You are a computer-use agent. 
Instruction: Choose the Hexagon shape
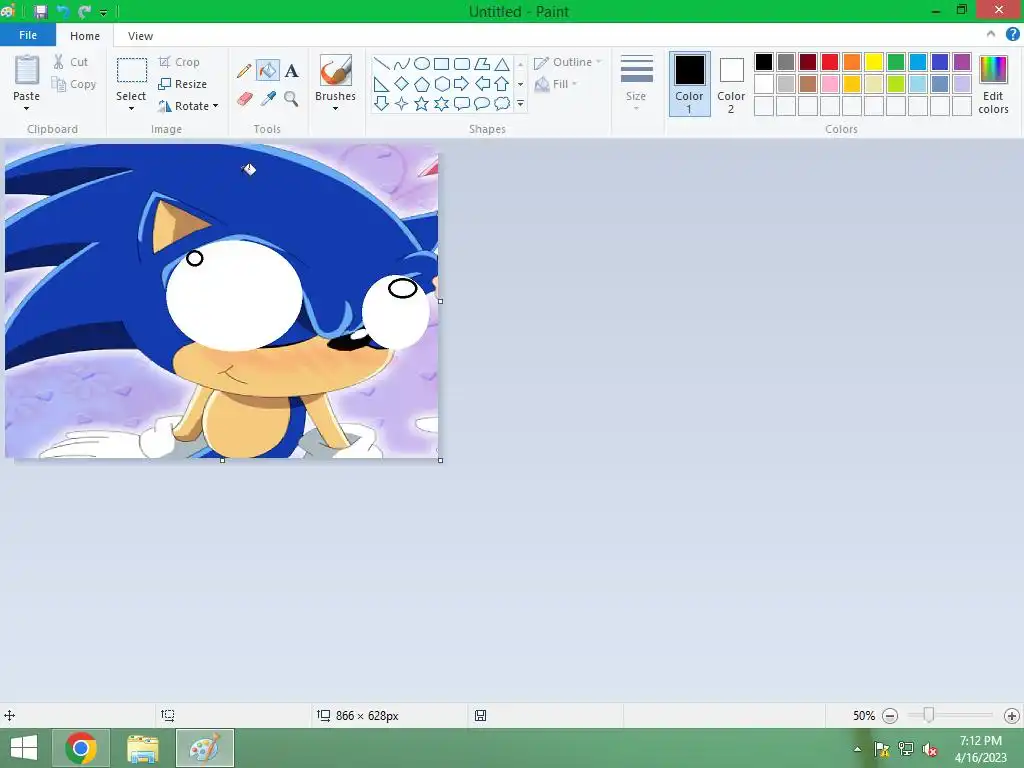click(442, 84)
